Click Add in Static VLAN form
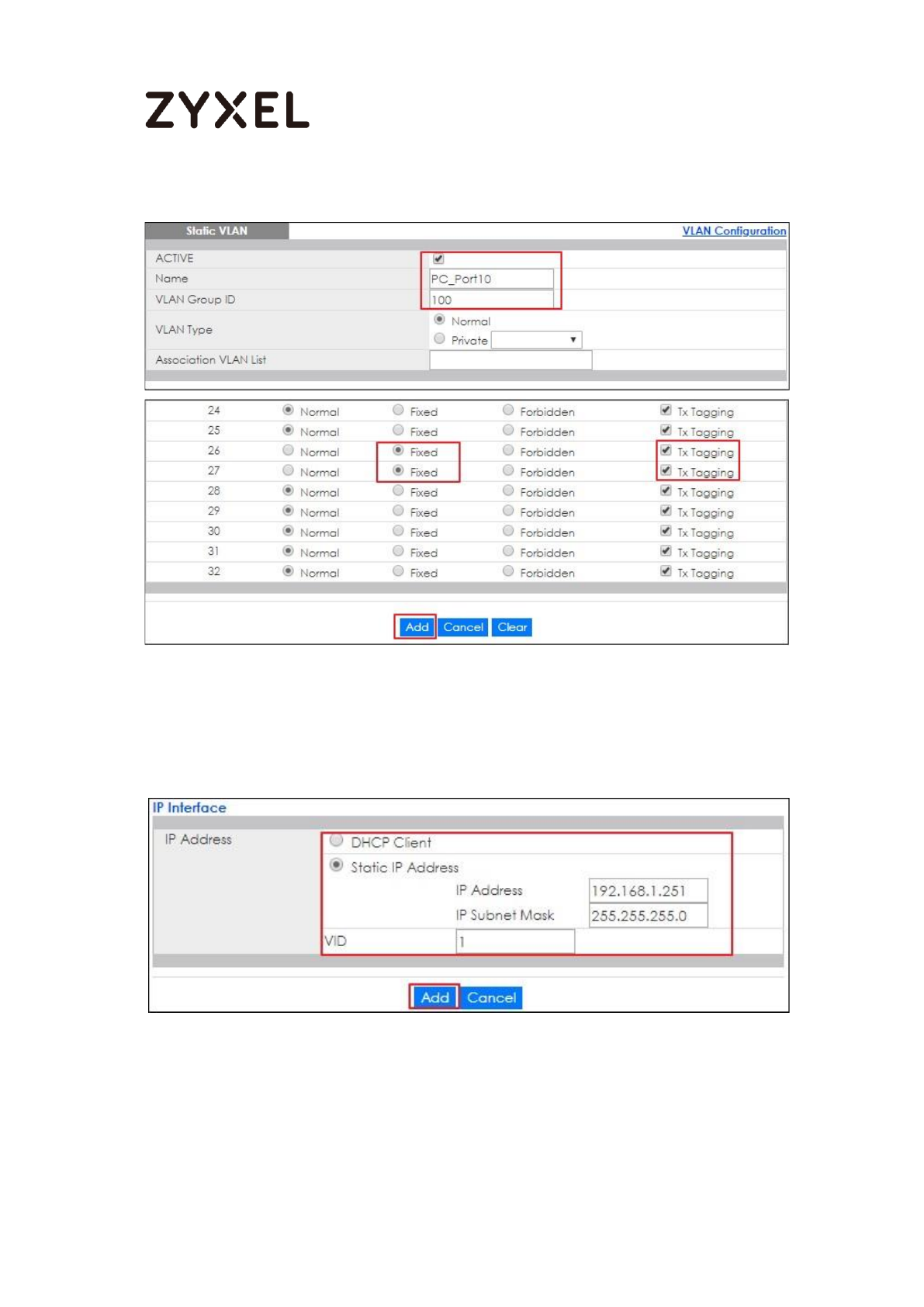The image size is (924, 1307). click(416, 627)
